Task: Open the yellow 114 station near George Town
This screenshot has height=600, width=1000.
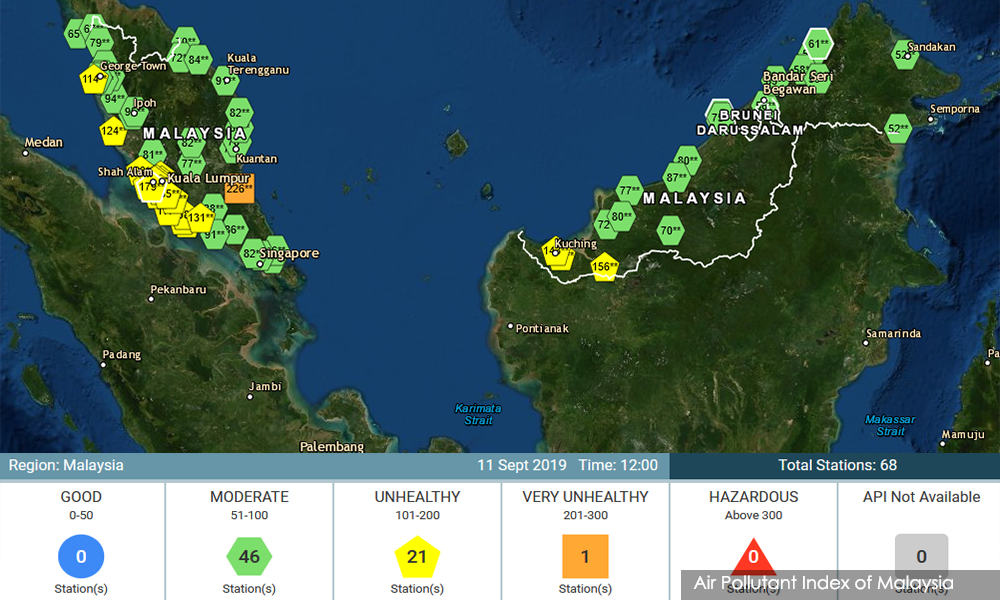Action: pyautogui.click(x=92, y=79)
